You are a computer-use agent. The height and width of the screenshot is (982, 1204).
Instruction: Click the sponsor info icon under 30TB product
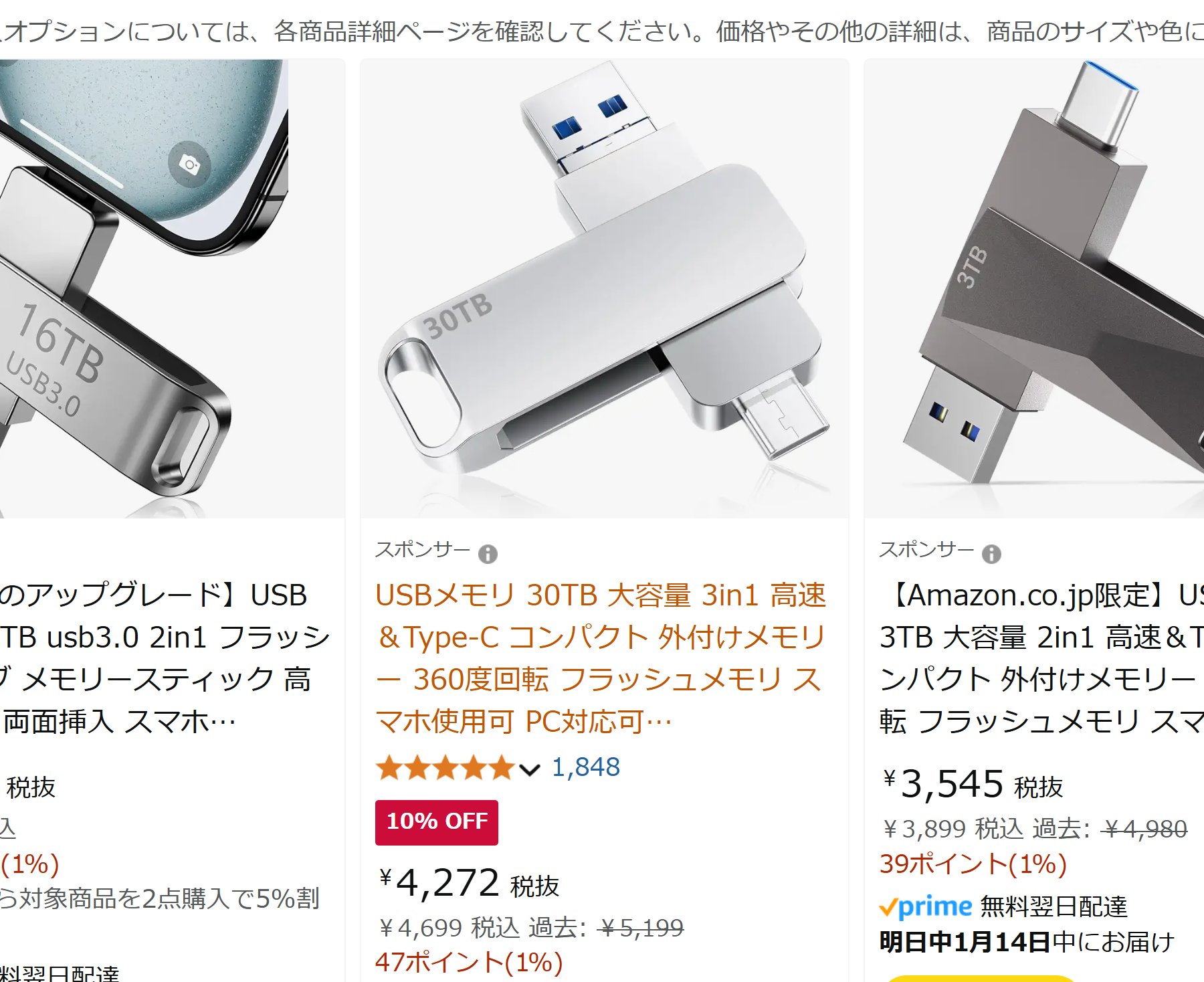pos(488,554)
